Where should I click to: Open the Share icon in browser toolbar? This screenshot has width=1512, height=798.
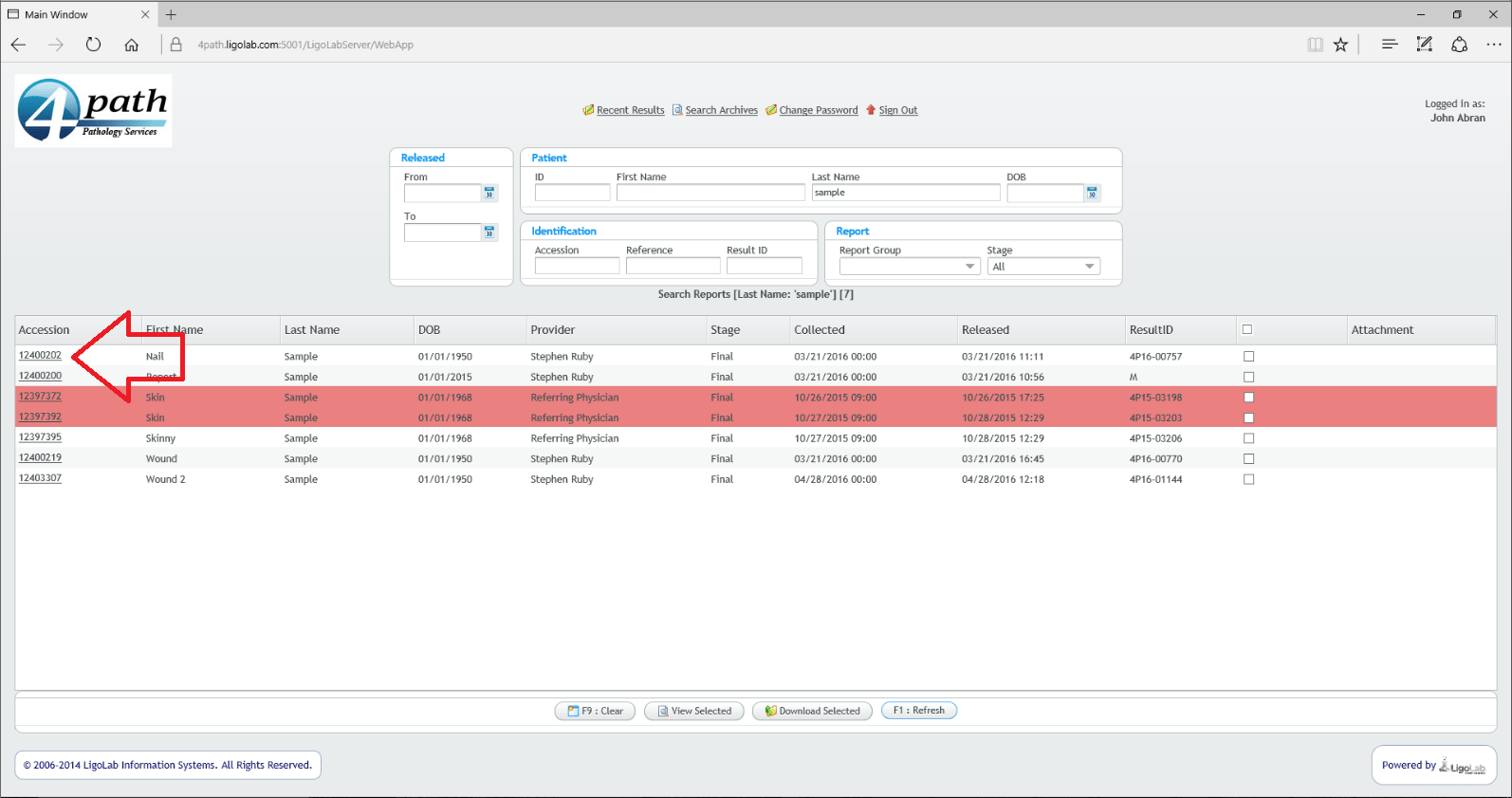click(x=1460, y=45)
